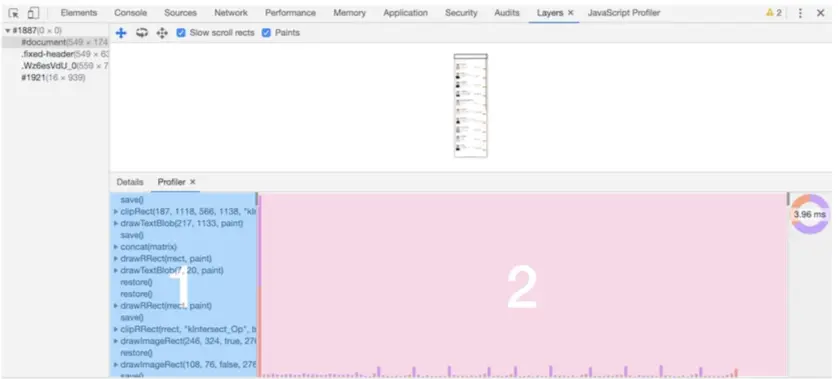Uncheck the Paints checkbox
The image size is (838, 379).
[x=266, y=33]
